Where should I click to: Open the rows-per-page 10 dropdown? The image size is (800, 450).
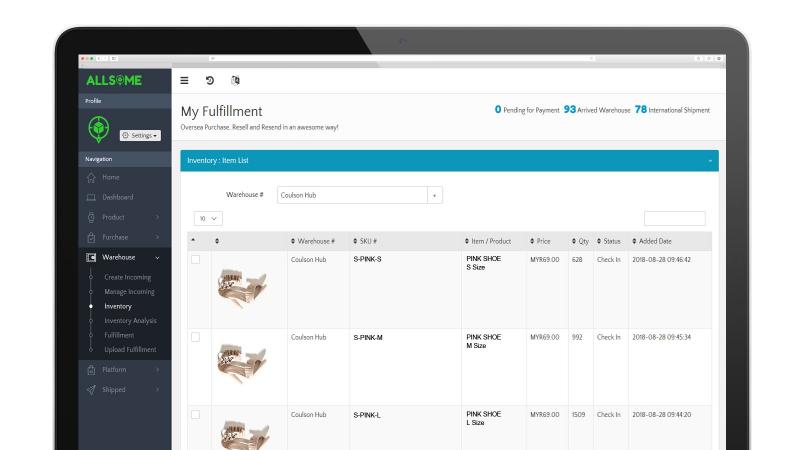208,218
